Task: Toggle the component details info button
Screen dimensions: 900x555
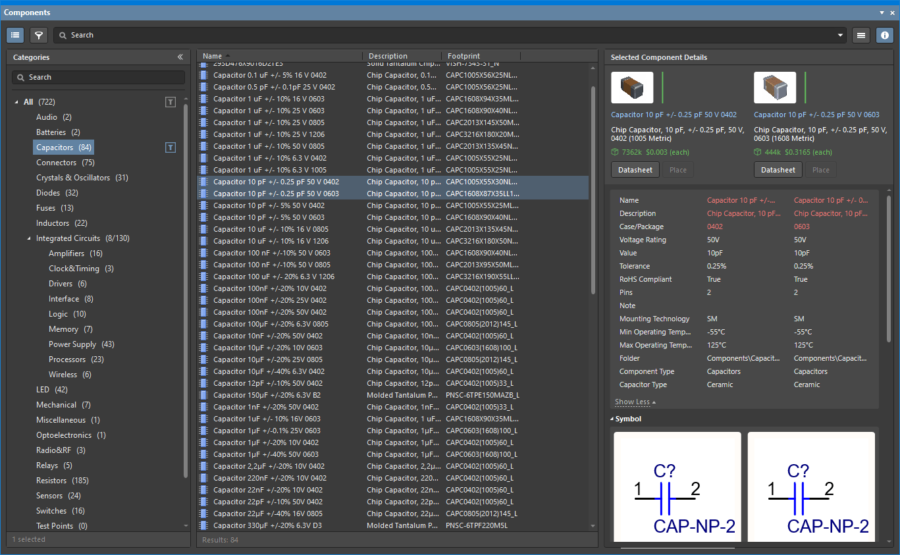Action: [x=885, y=35]
